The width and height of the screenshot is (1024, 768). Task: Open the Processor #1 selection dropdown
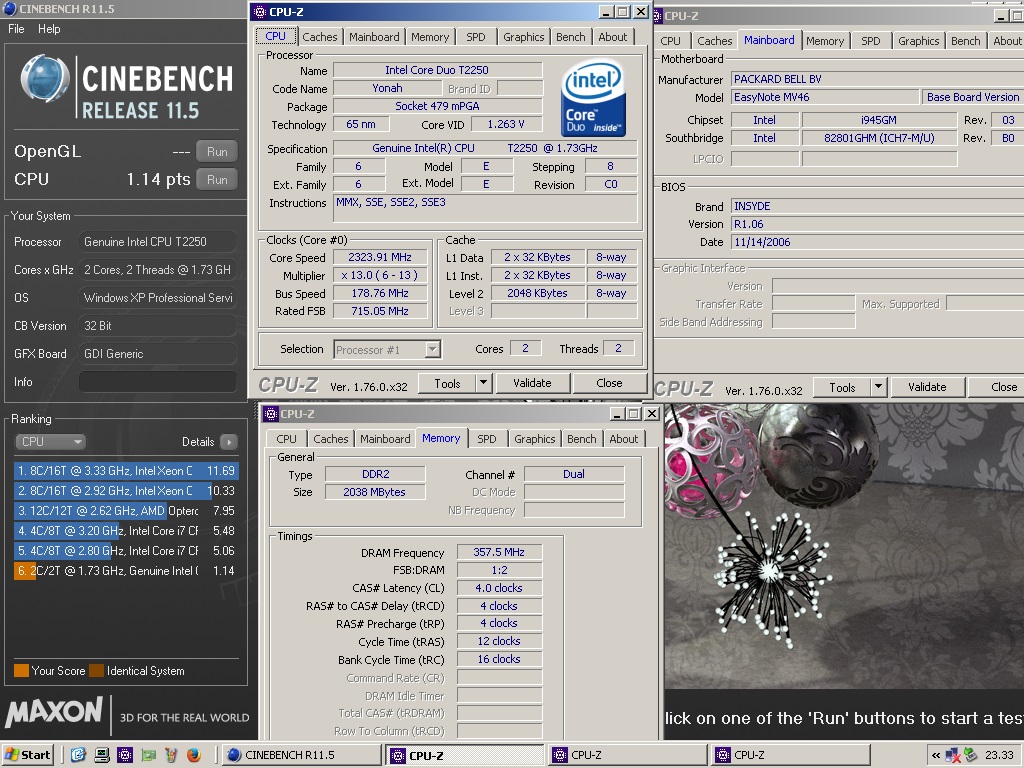click(x=387, y=350)
